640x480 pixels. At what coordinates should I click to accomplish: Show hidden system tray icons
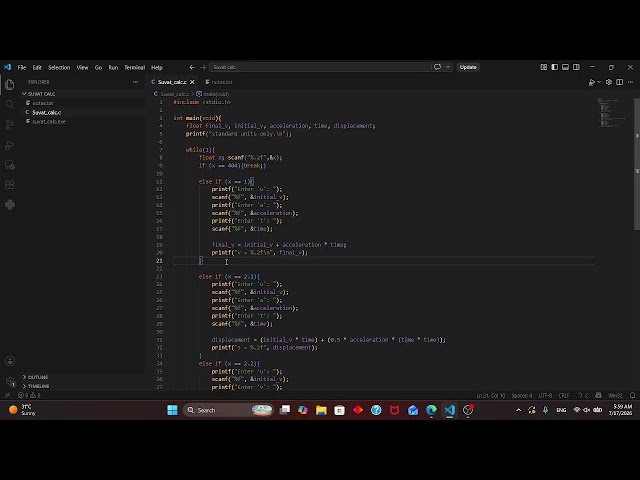point(518,410)
